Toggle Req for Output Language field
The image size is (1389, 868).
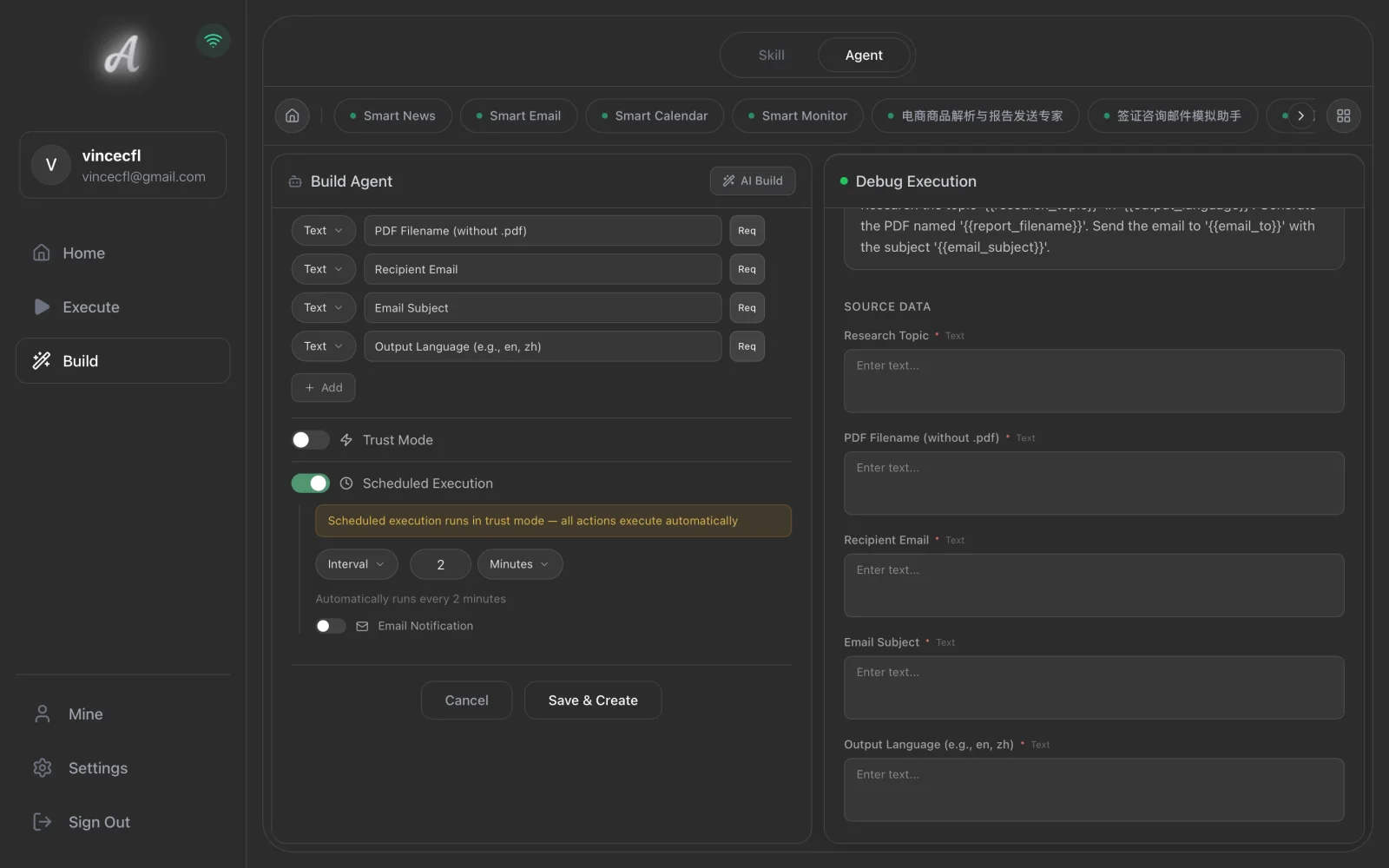(x=747, y=346)
